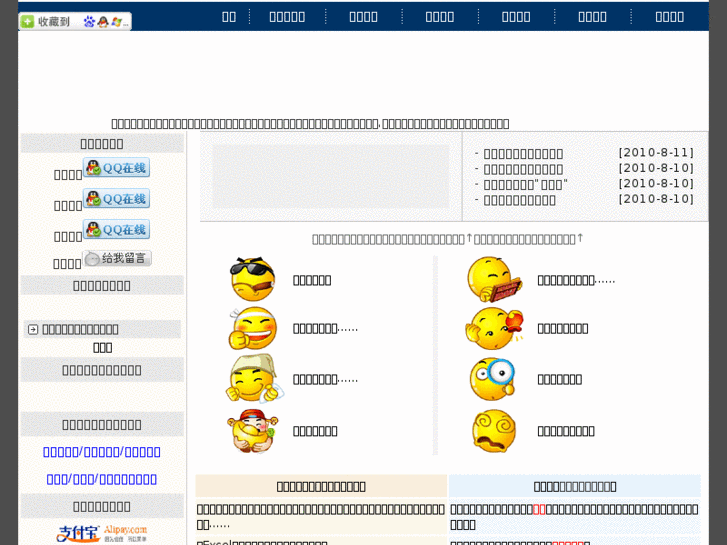Share via QQ penguin icon in bookmark bar
Viewport: 727px width, 545px height.
point(103,22)
